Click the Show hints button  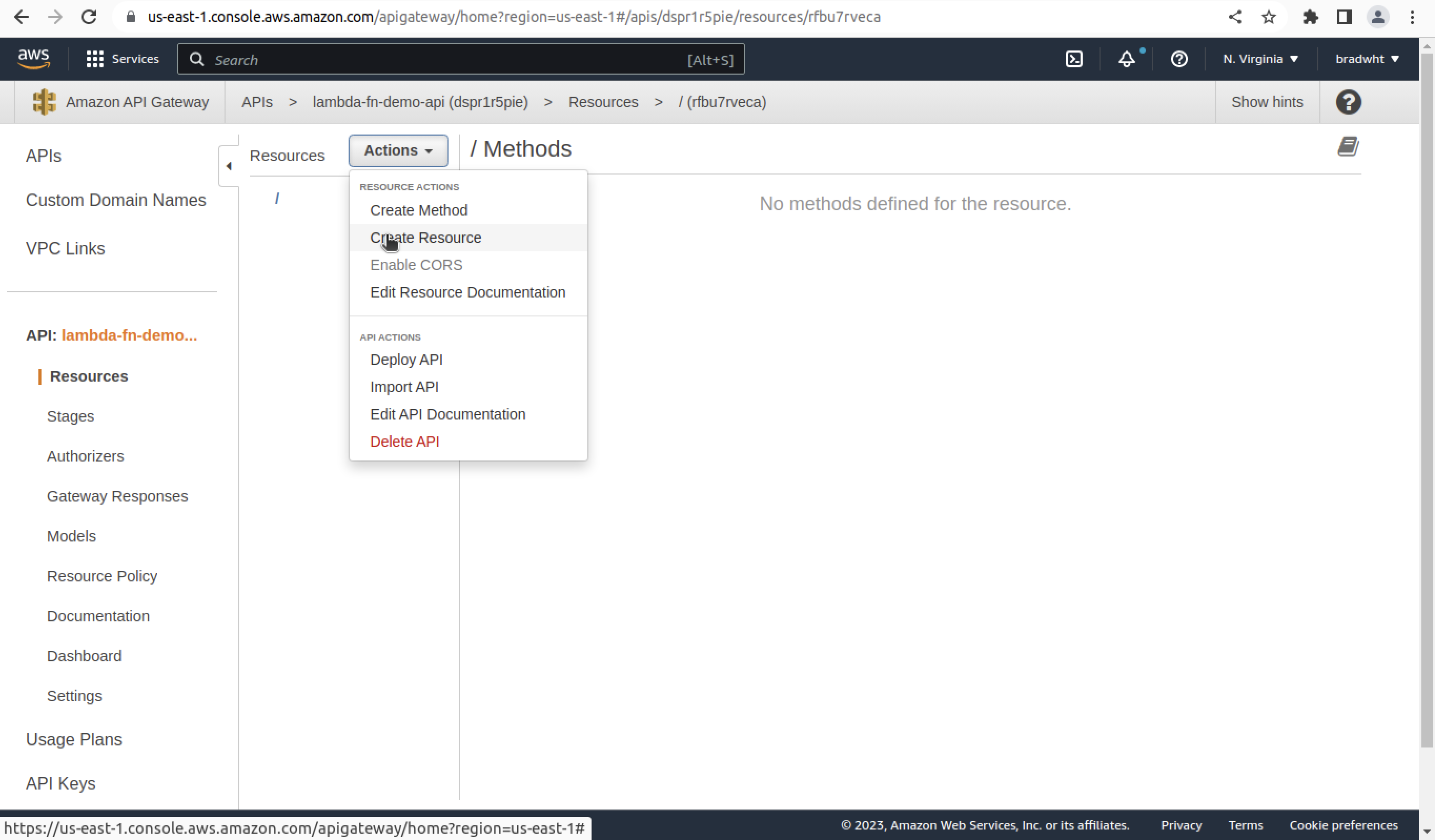coord(1267,103)
